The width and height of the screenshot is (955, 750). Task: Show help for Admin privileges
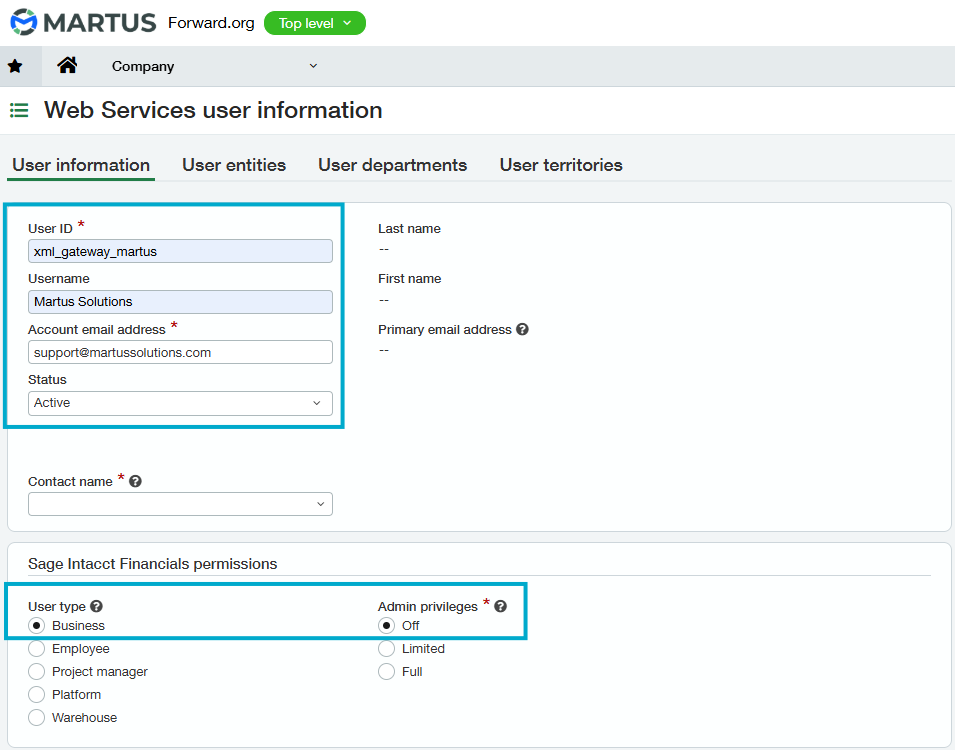[x=501, y=606]
